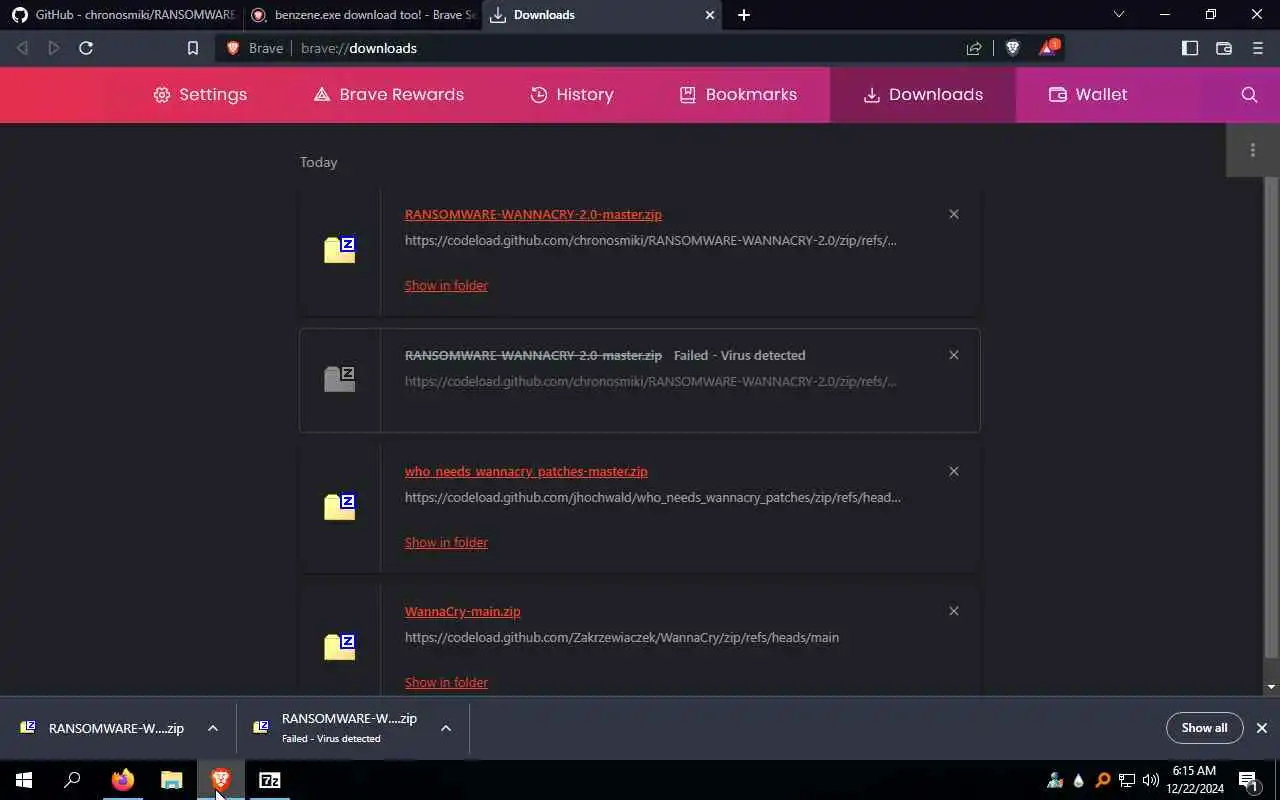Remove who_needs_wannacry_patches-master.zip from the list

coord(954,471)
